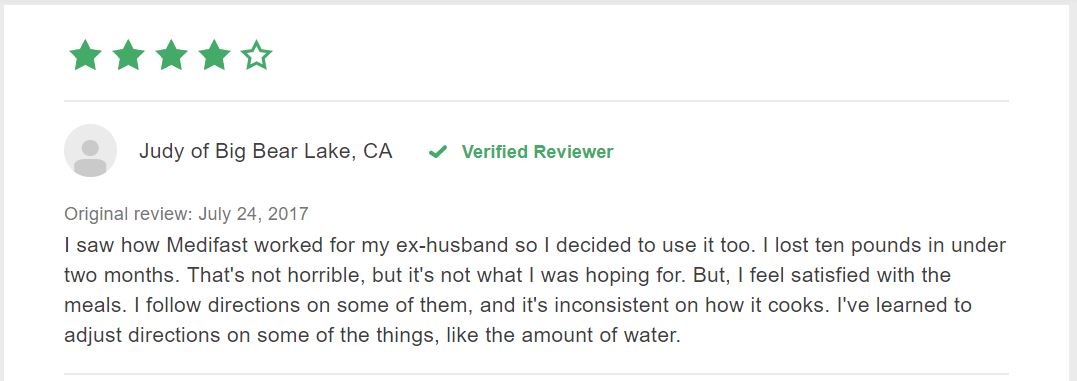Click the Verified Reviewer label
The height and width of the screenshot is (381, 1077).
pos(537,152)
